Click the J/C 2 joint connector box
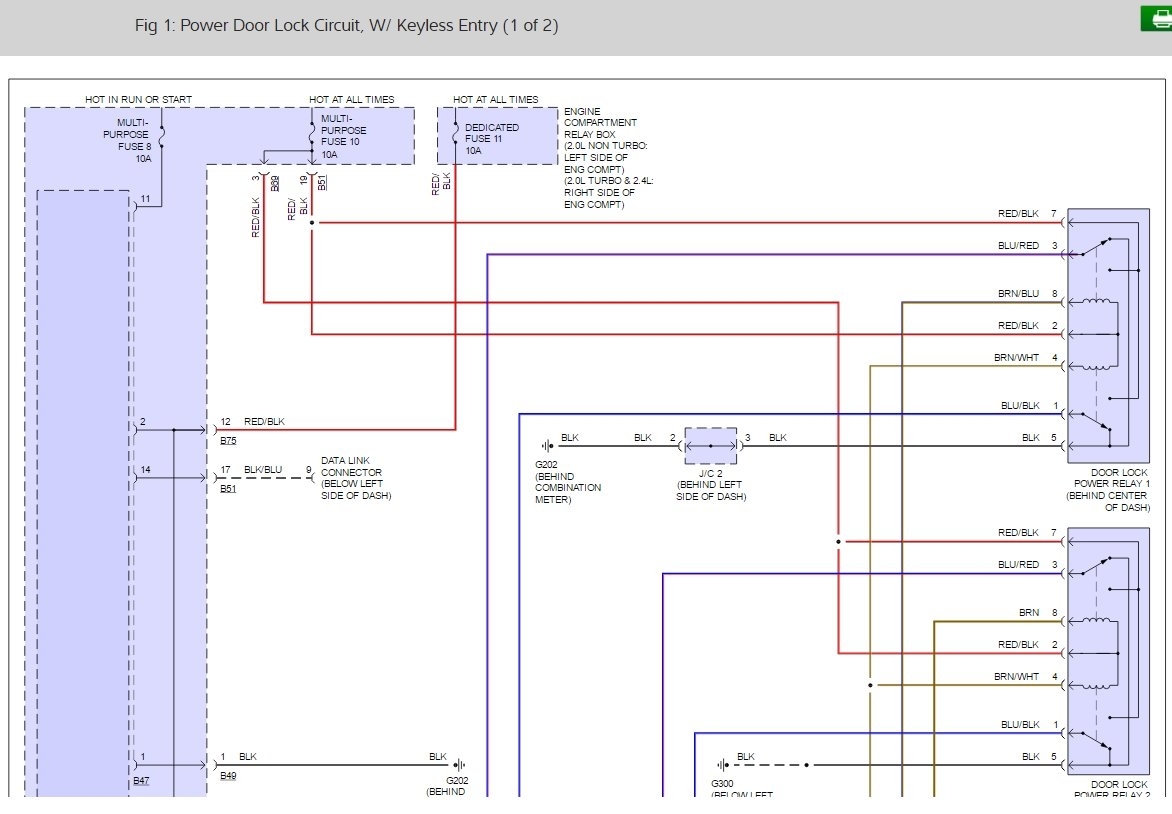Screen dimensions: 1172x814 tap(710, 446)
